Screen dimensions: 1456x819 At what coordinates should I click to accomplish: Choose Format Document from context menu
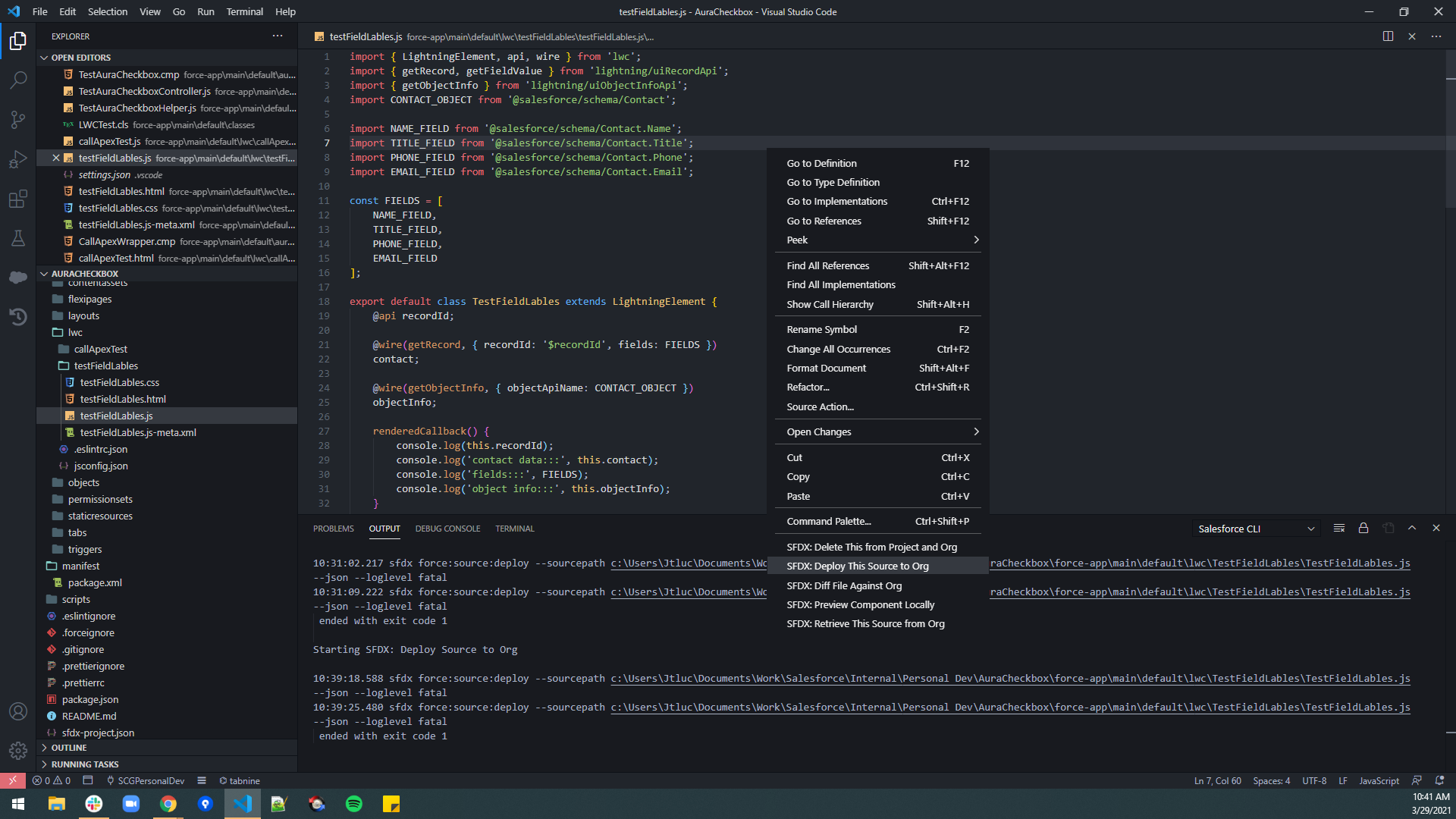[x=878, y=368]
